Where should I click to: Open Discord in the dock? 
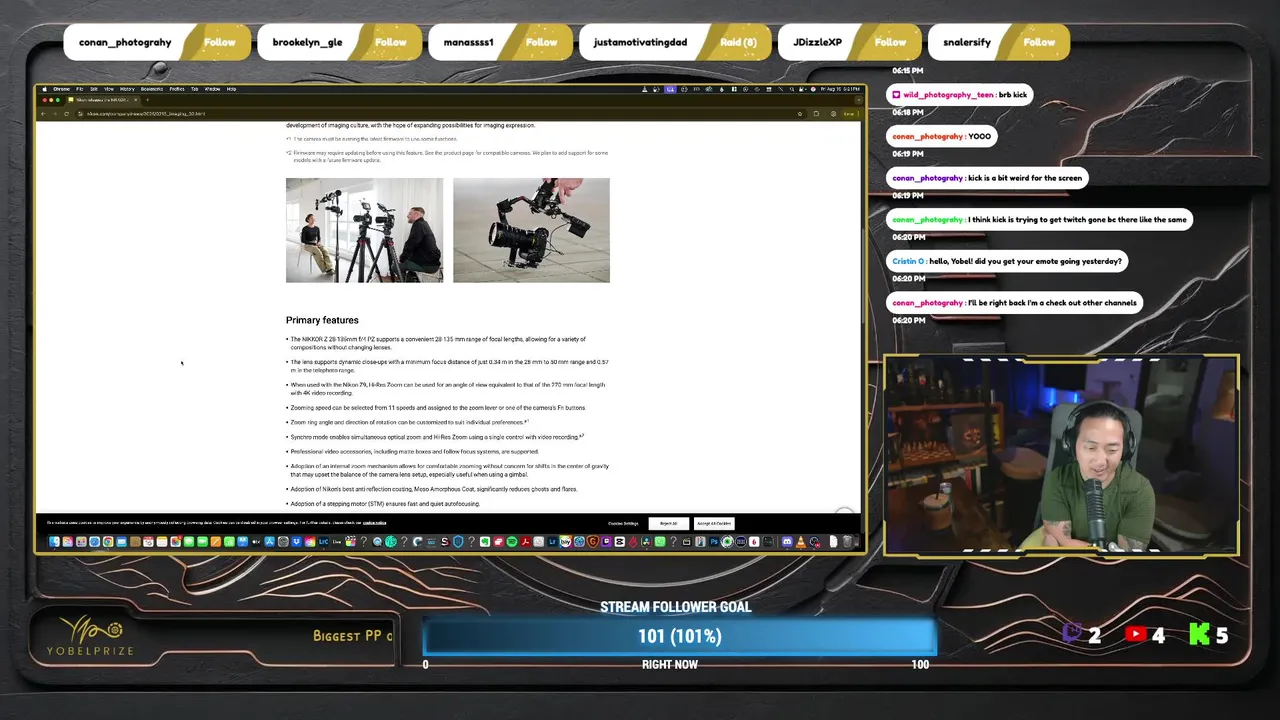[x=787, y=542]
